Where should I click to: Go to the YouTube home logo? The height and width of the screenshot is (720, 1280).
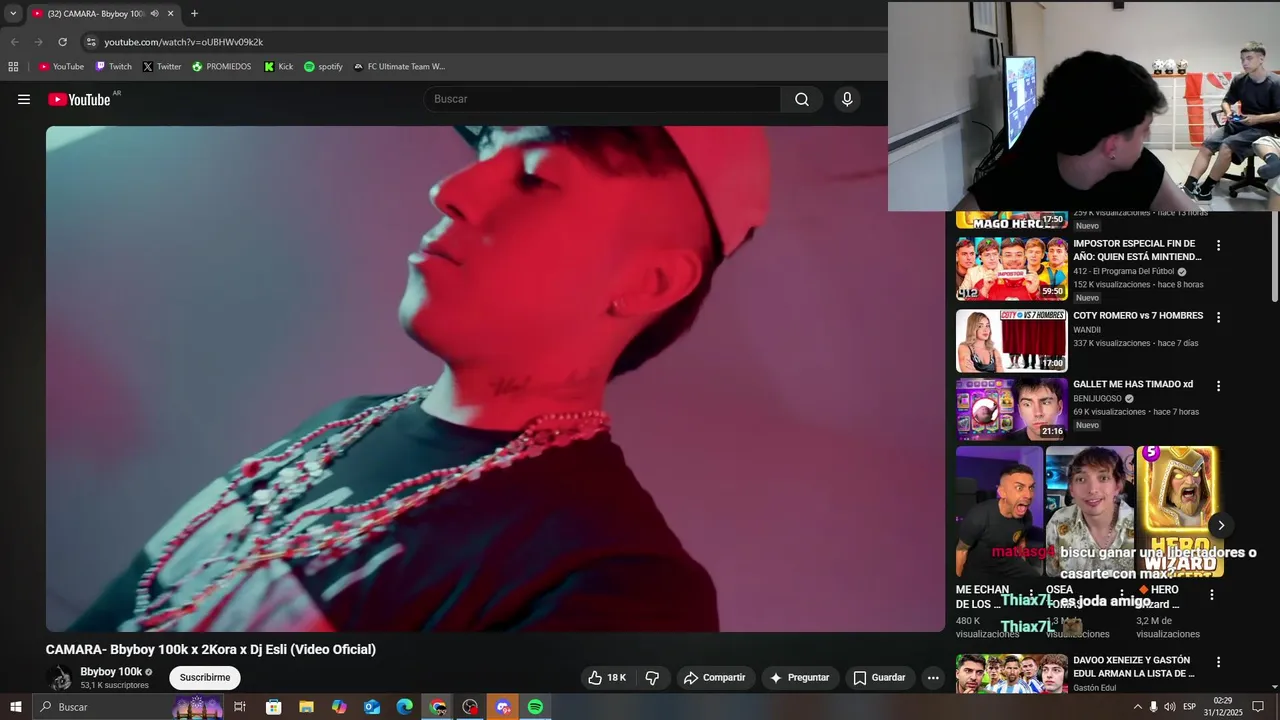(79, 99)
